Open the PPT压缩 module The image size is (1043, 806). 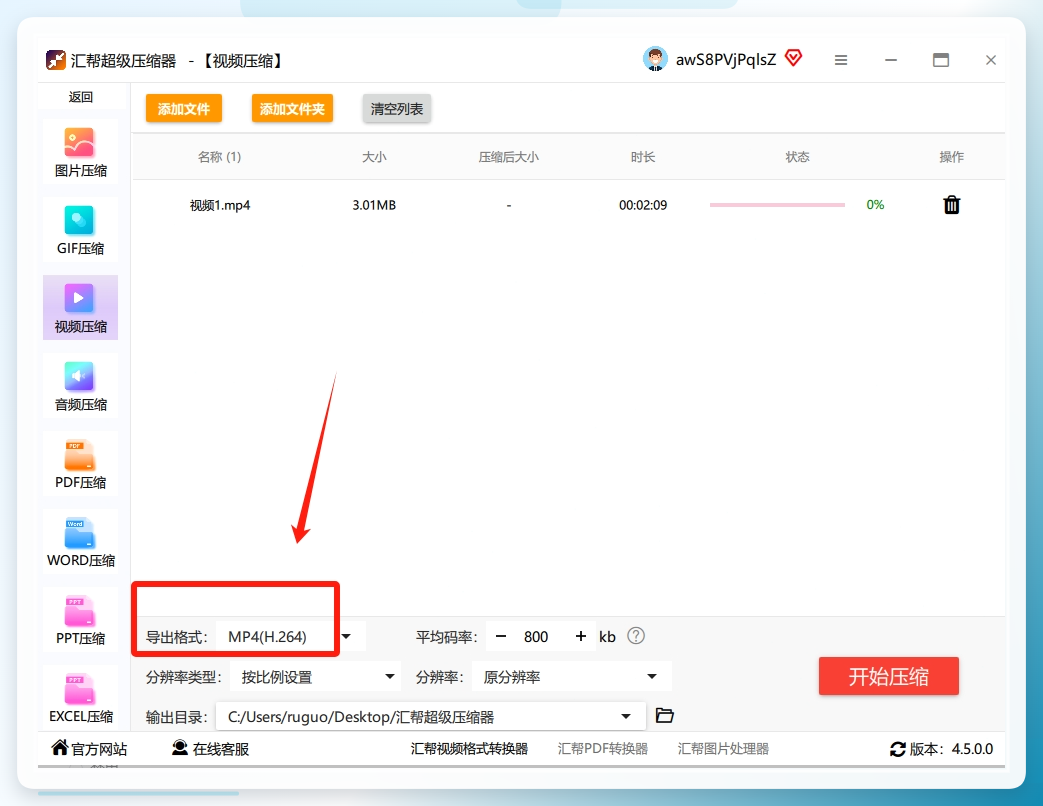point(80,619)
